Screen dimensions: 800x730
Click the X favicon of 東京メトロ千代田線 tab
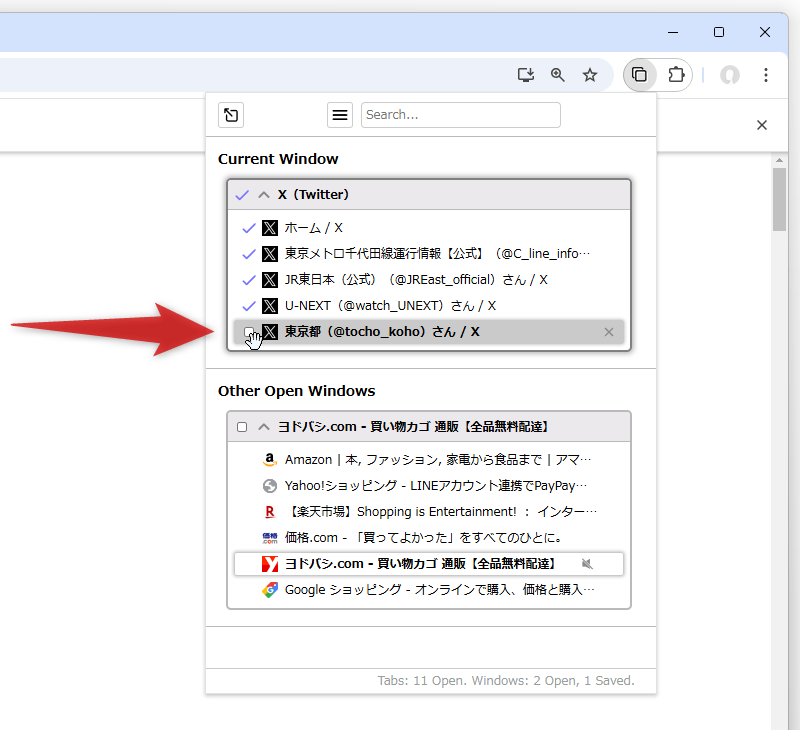point(270,254)
